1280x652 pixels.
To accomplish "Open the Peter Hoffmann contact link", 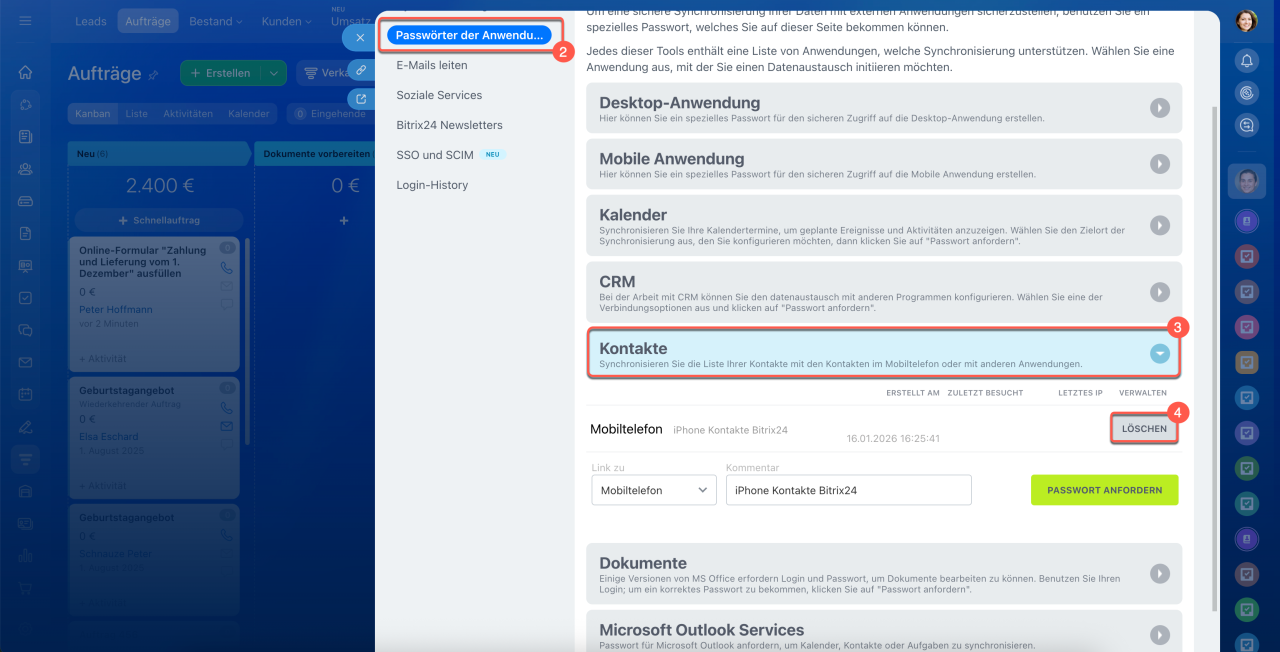I will coord(116,310).
